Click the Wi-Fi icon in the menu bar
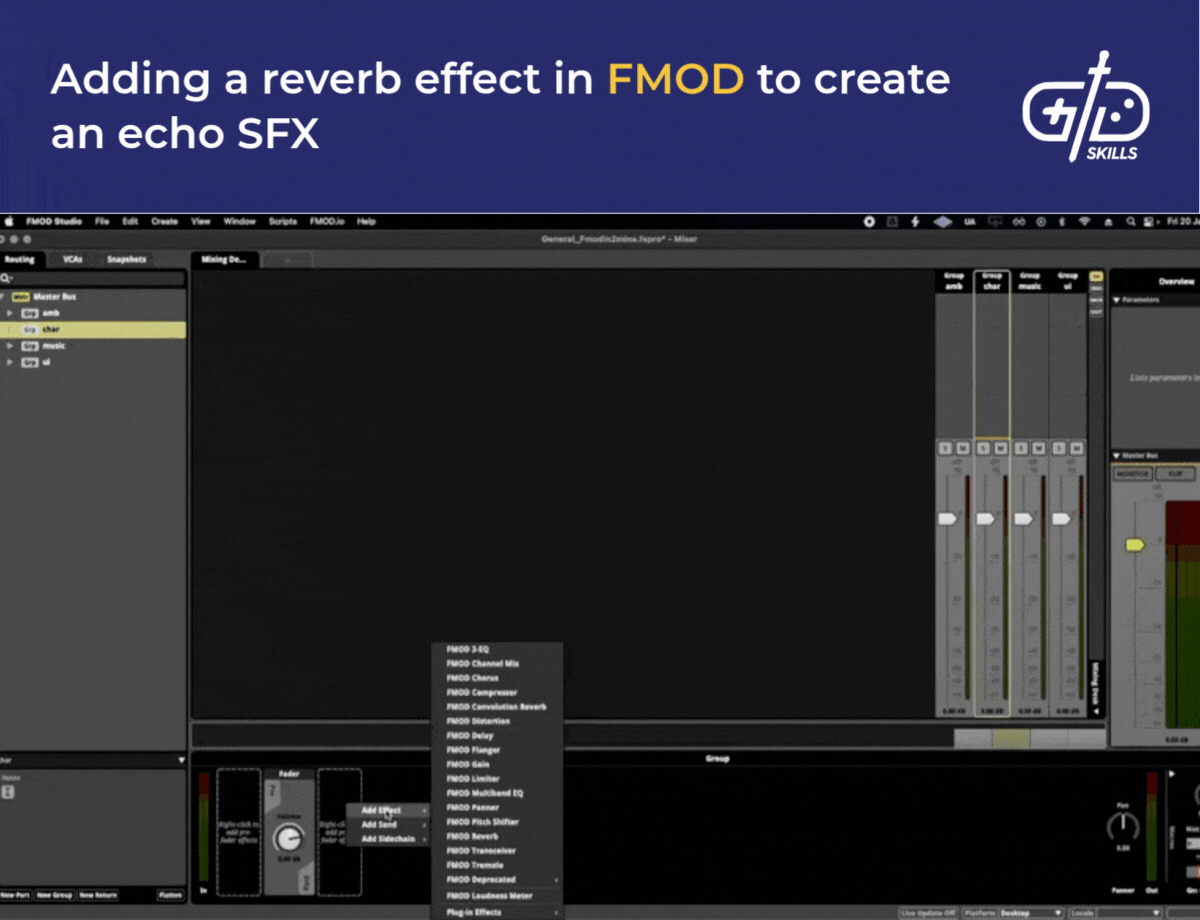The image size is (1200, 920). [x=1084, y=221]
